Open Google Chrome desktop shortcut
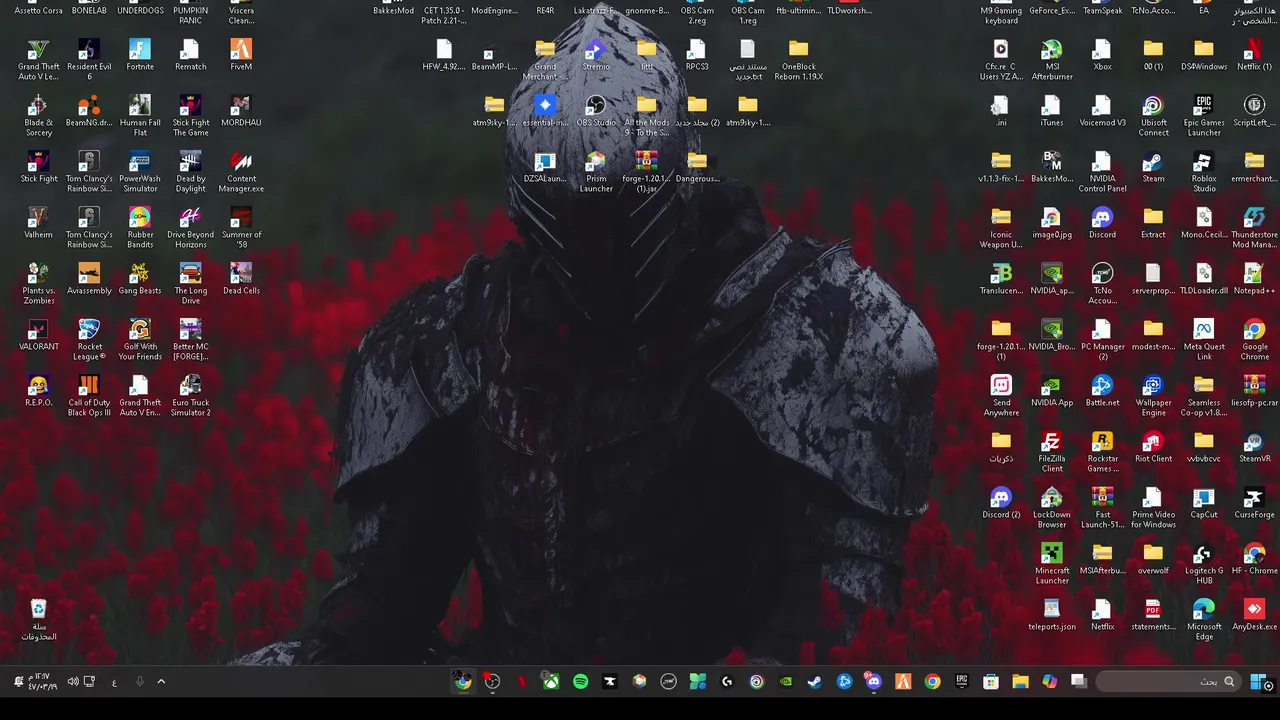Viewport: 1280px width, 720px height. [x=1254, y=340]
